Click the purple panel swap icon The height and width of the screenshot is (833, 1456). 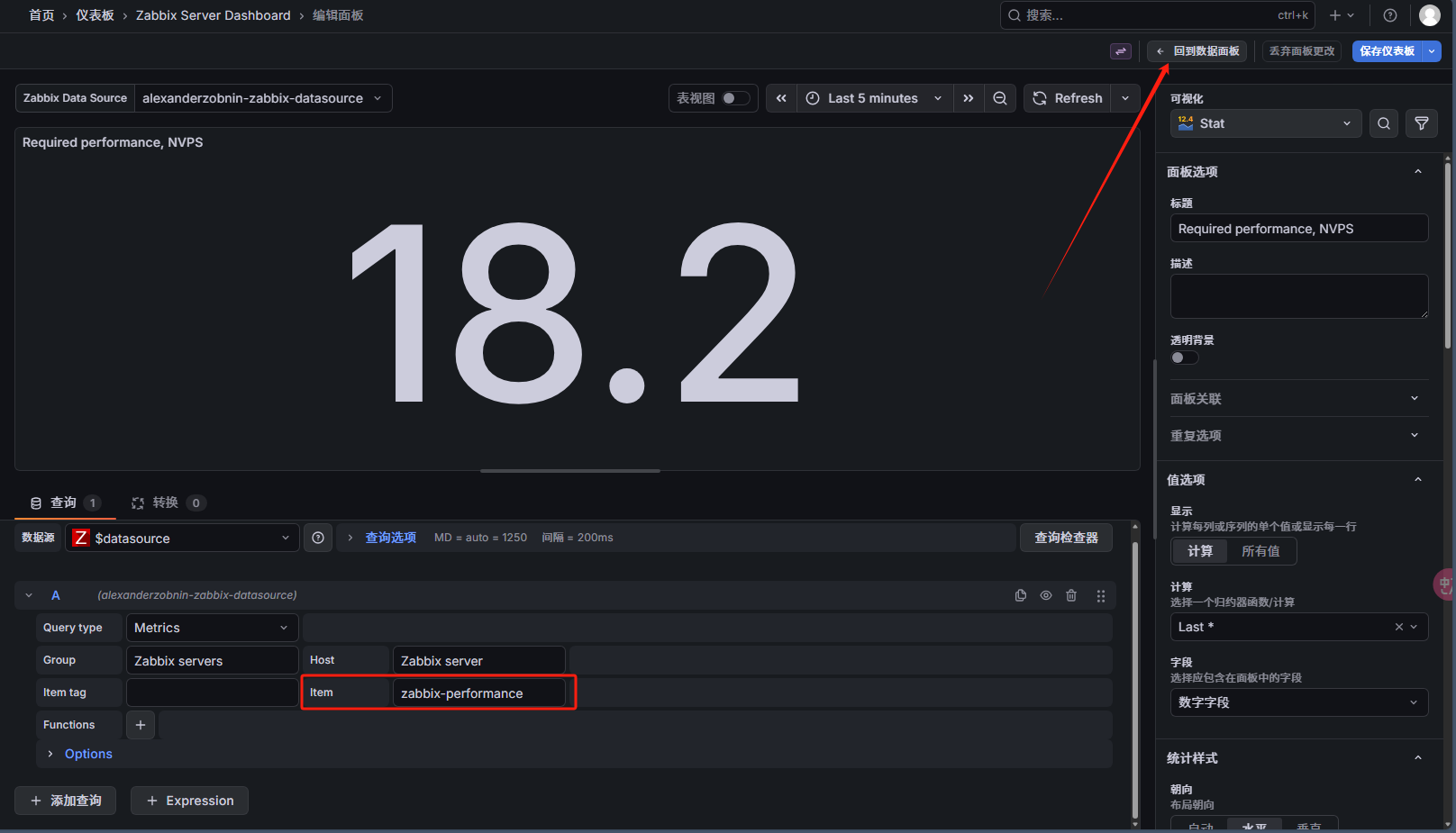tap(1121, 51)
